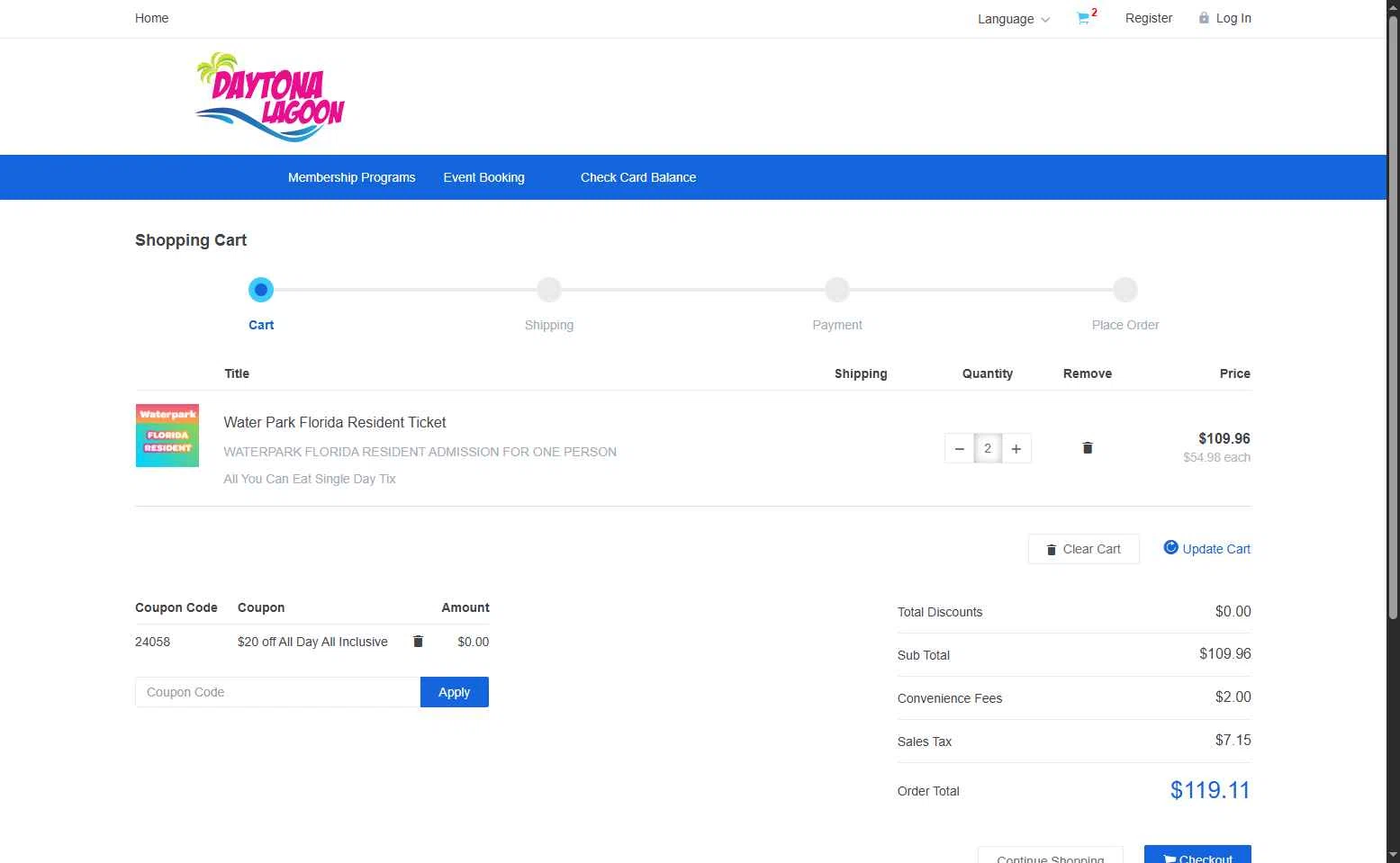The height and width of the screenshot is (863, 1400).
Task: Click the Update Cart button
Action: pyautogui.click(x=1207, y=549)
